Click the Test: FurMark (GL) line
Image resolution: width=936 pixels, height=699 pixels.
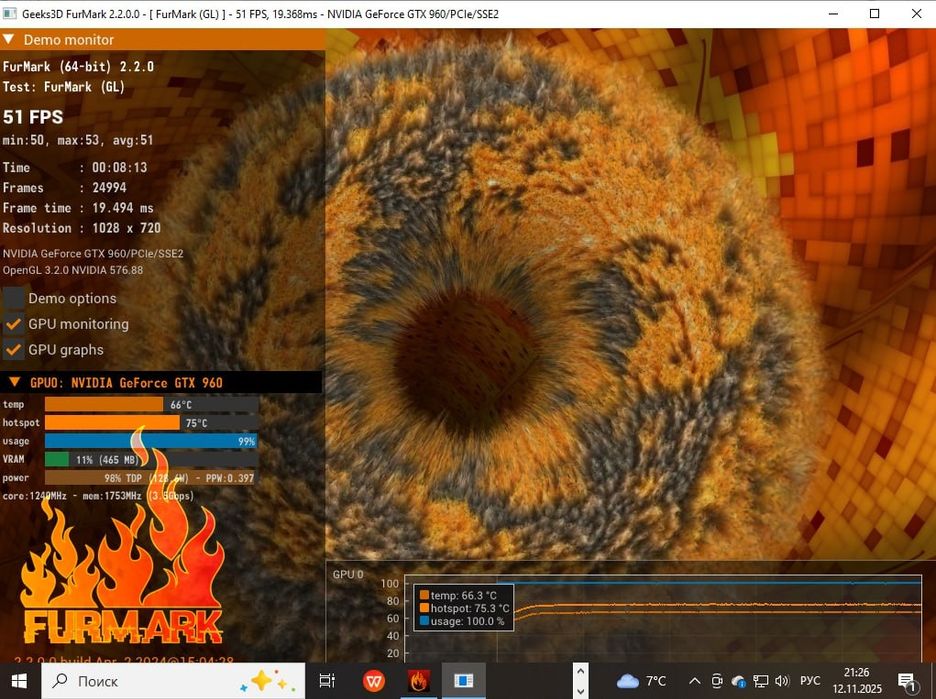64,87
